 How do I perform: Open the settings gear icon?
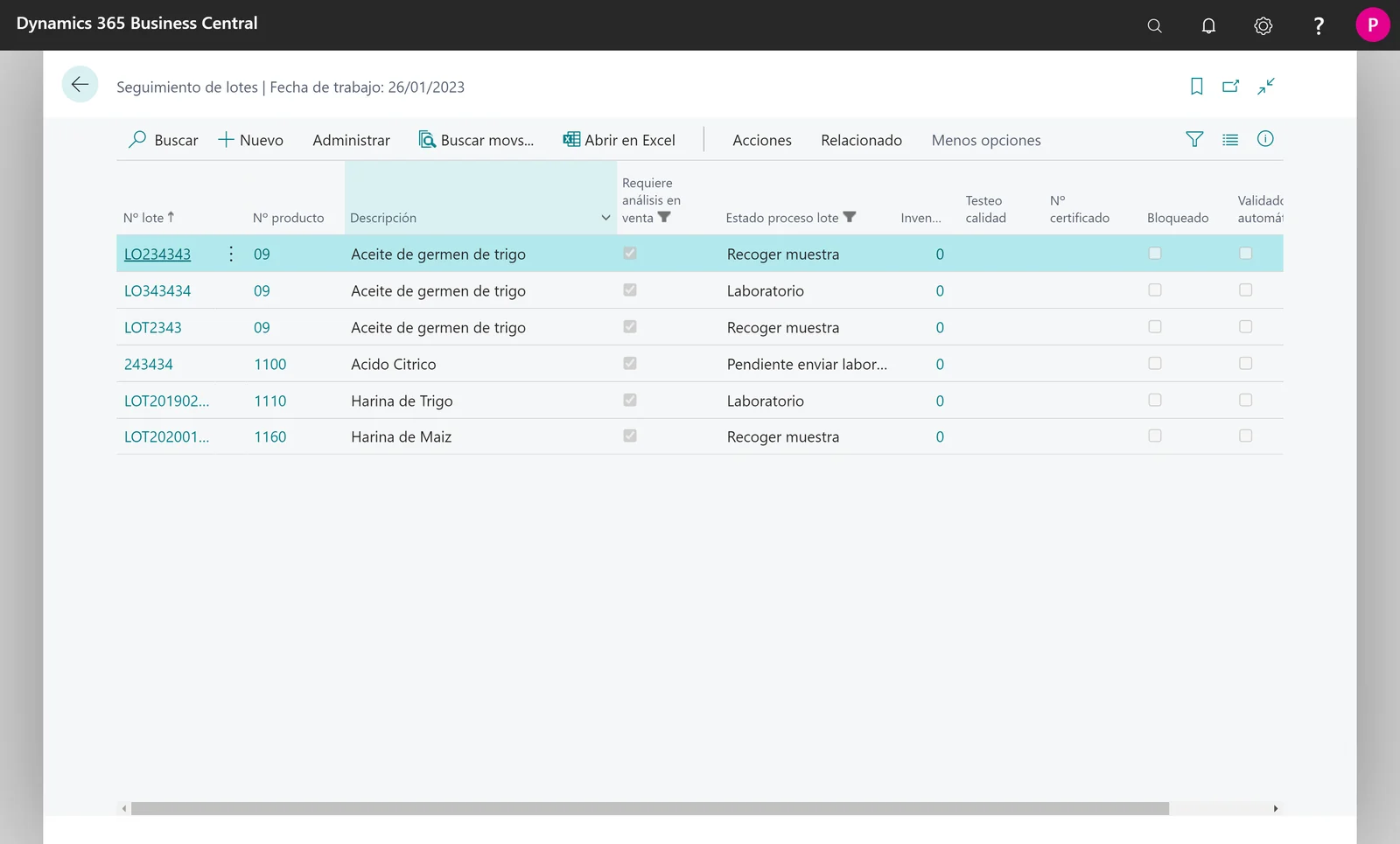tap(1263, 25)
